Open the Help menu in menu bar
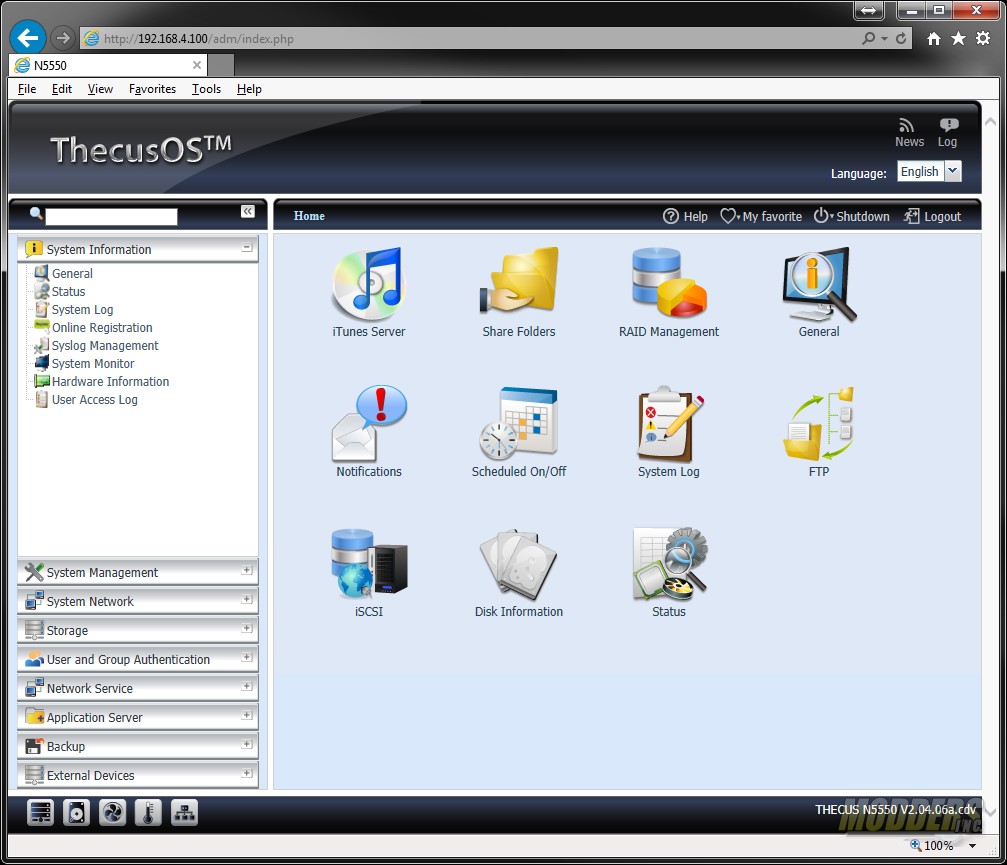Viewport: 1007px width, 865px height. (x=249, y=89)
